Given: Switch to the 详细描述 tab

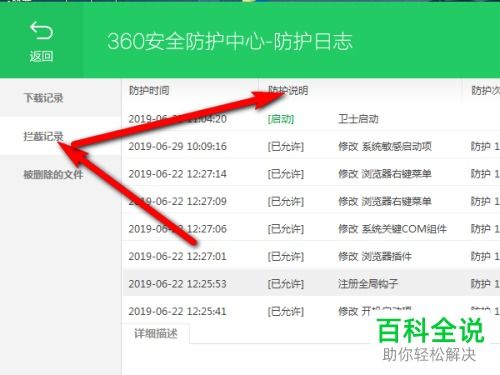Looking at the screenshot, I should [x=156, y=333].
